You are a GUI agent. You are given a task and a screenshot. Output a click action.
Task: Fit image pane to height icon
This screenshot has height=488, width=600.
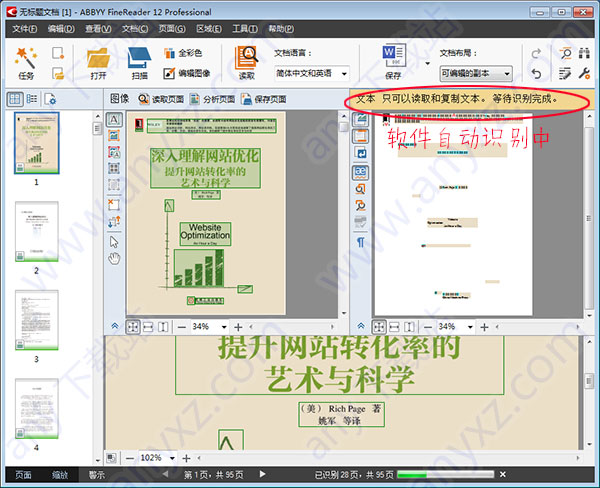(163, 327)
